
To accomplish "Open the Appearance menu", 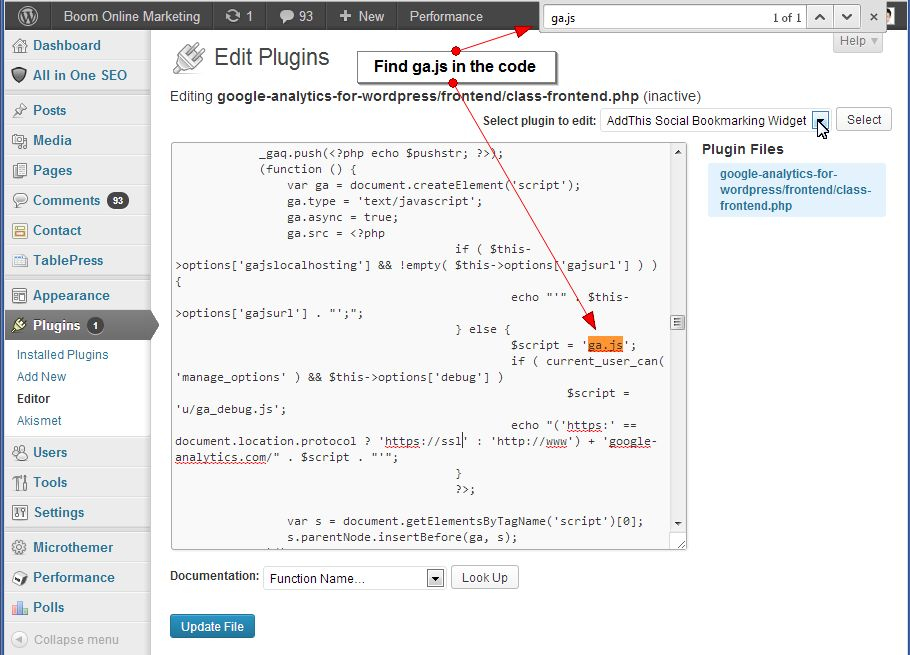I will [71, 296].
